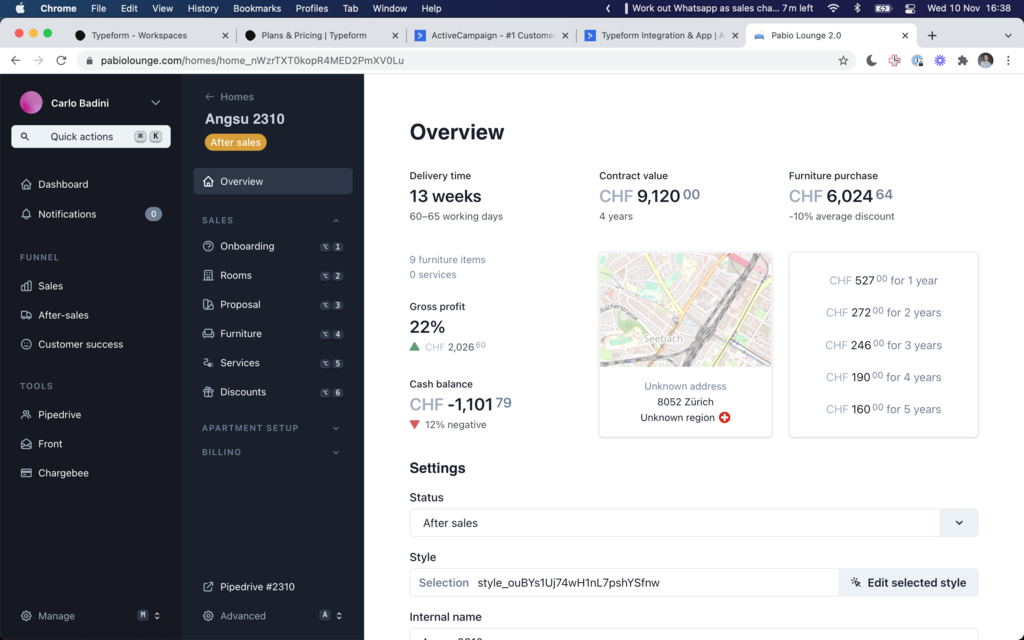
Task: Click the Manage gear icon
Action: pos(26,616)
